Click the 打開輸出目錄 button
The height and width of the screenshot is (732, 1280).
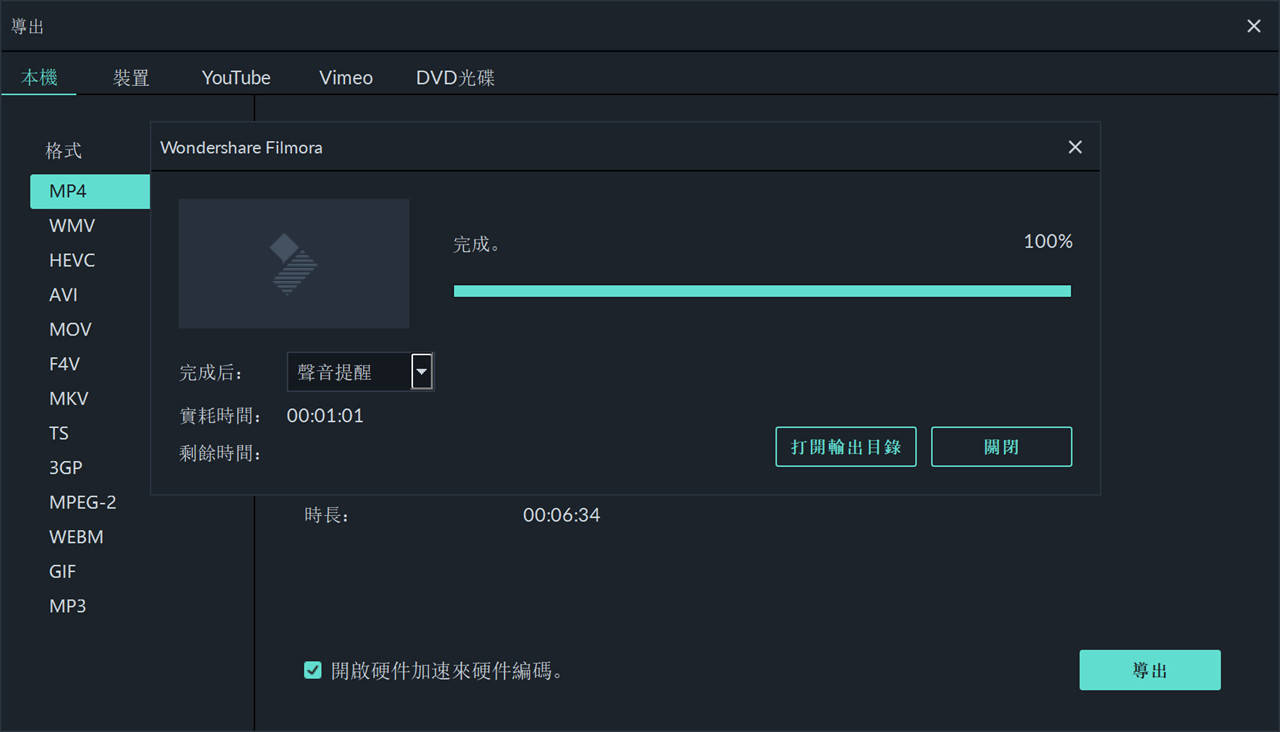(x=846, y=447)
